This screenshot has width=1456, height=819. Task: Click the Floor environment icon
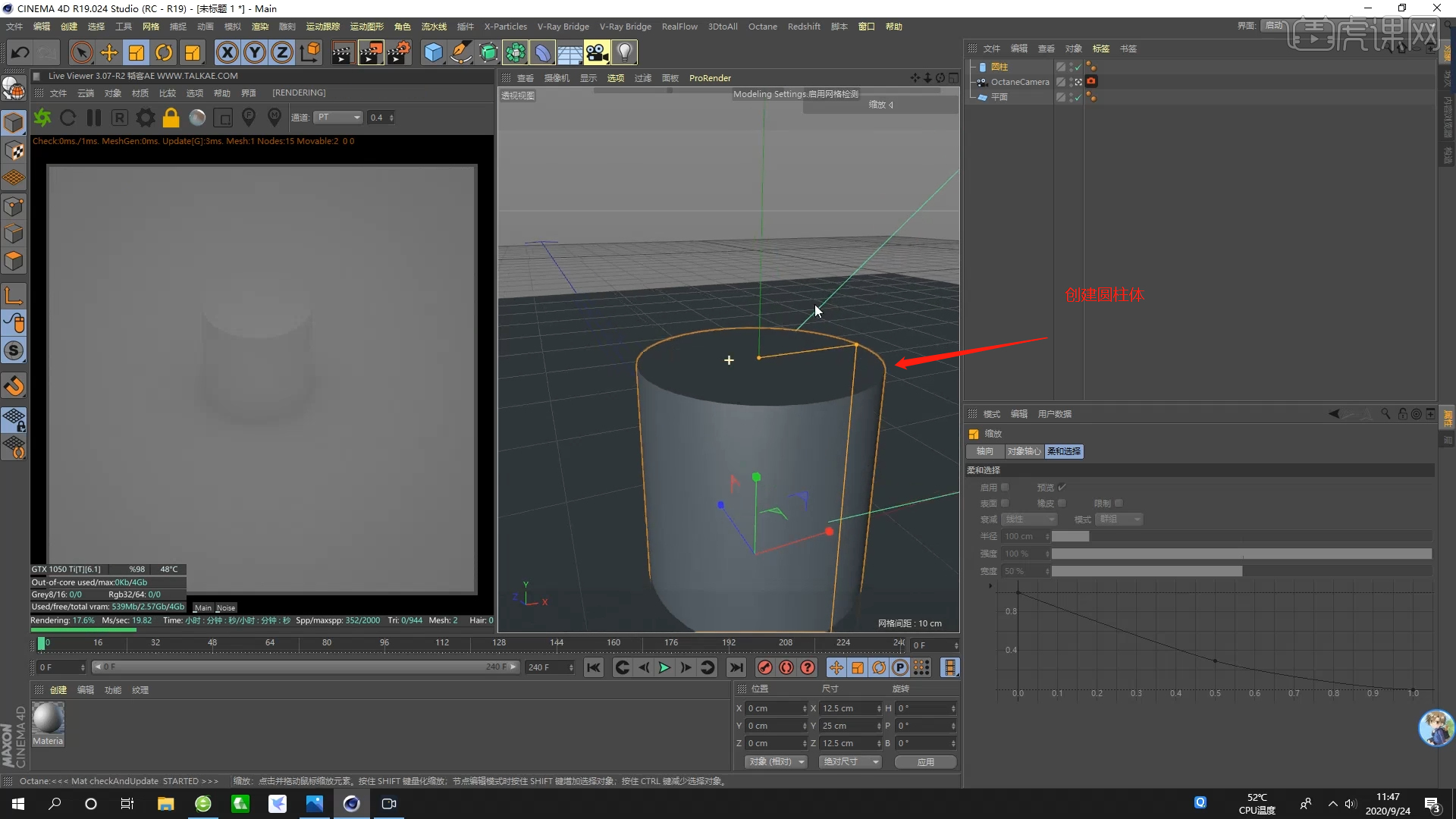point(570,52)
